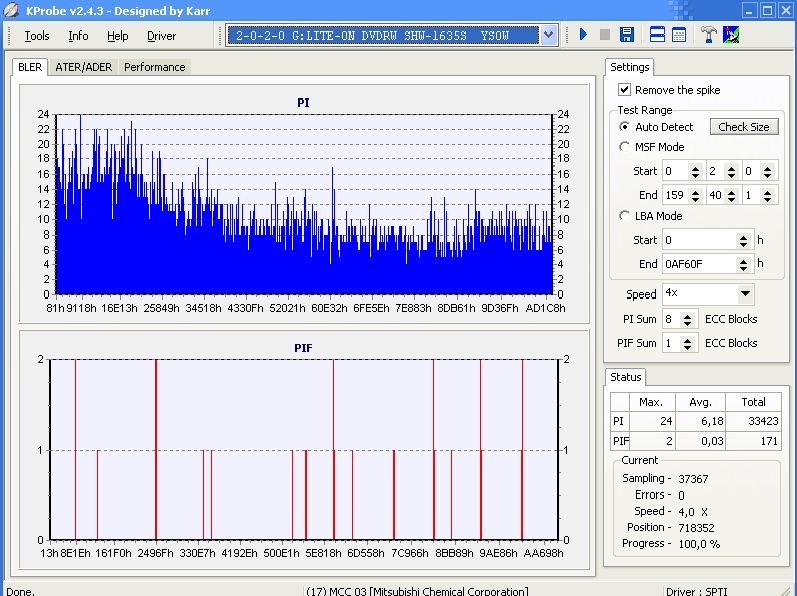This screenshot has width=797, height=596.
Task: Click the Speed value 4,0 X
Action: [693, 512]
